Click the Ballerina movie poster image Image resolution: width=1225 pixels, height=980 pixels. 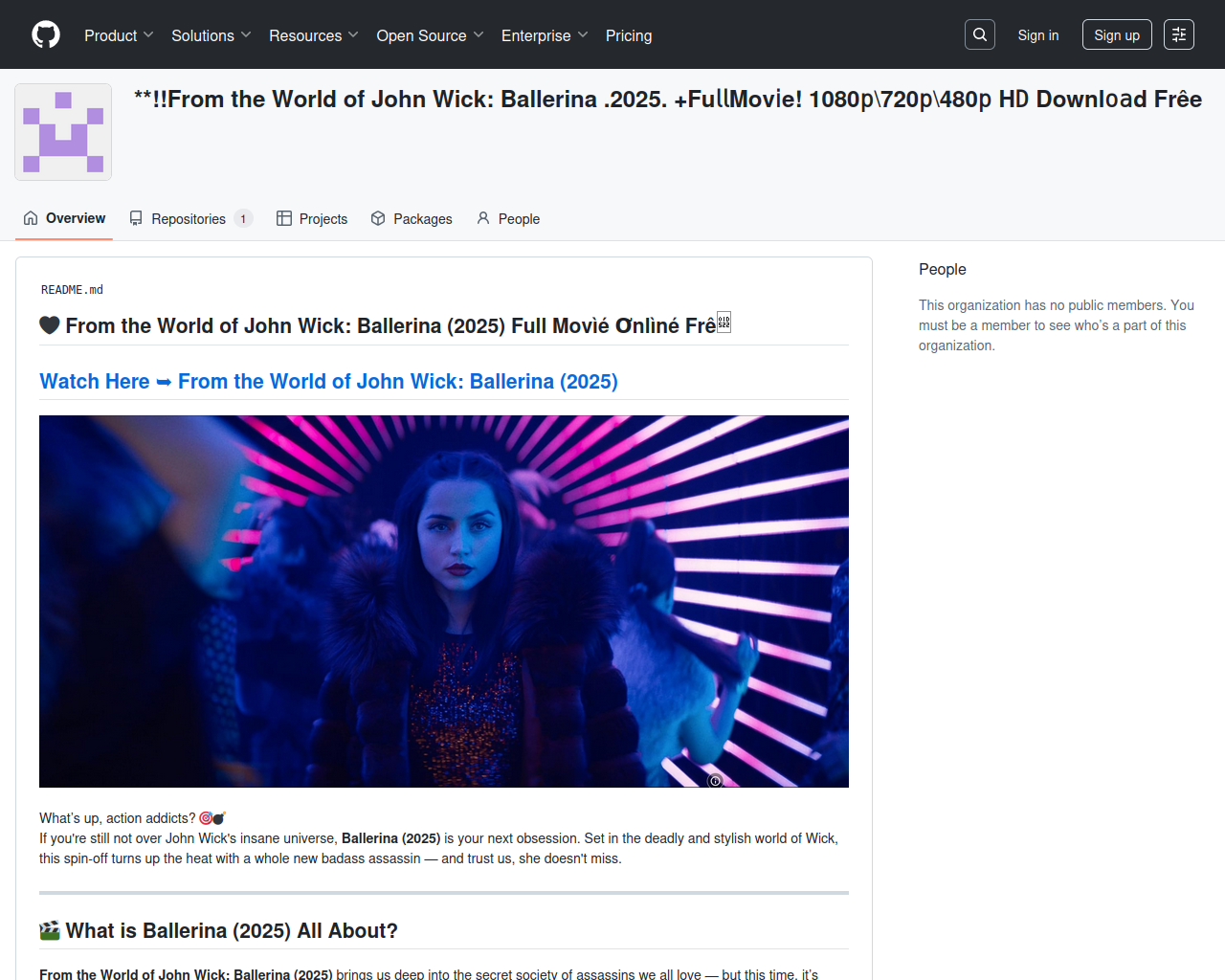[443, 601]
